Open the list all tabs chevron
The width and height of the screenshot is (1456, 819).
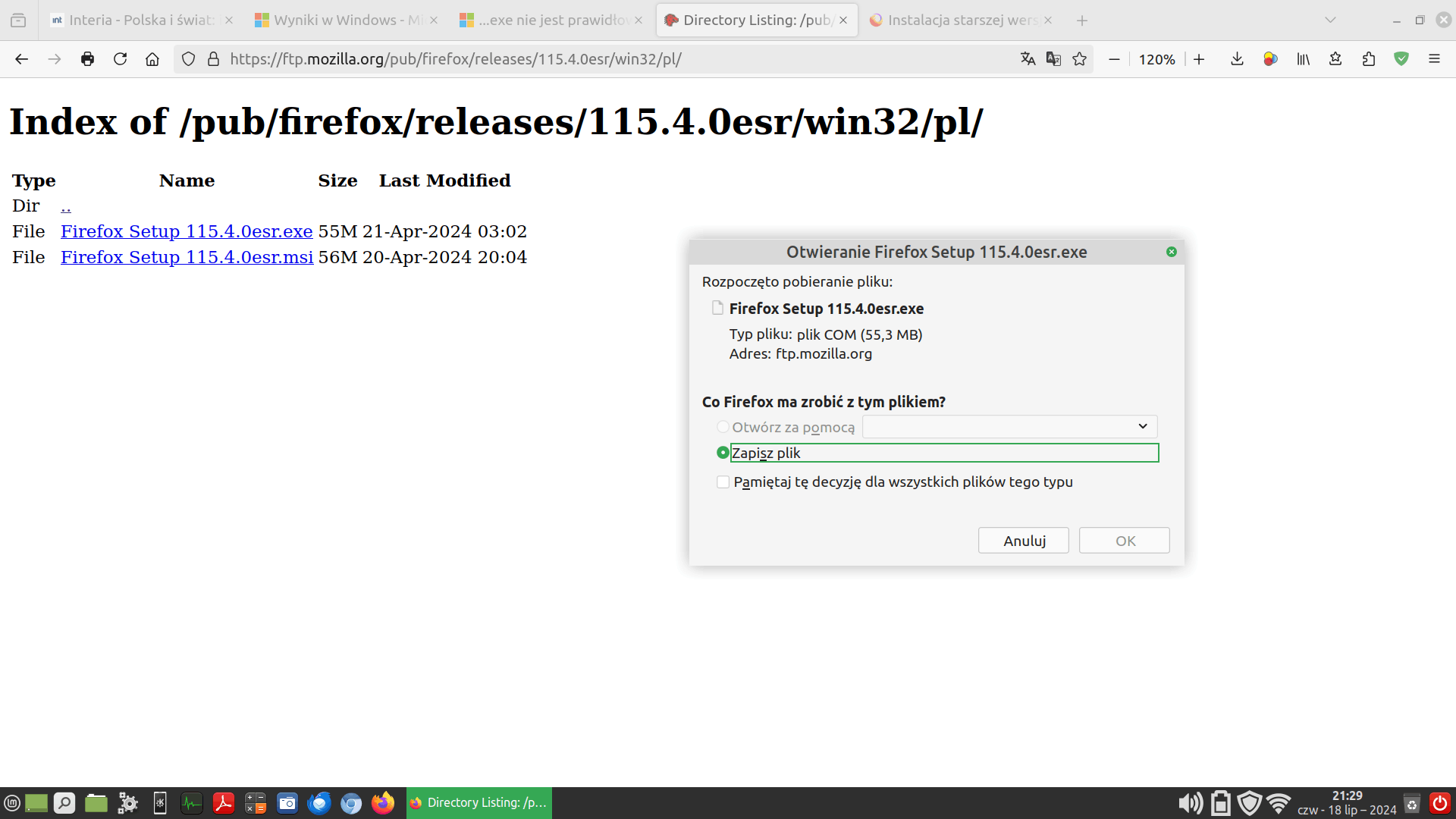coord(1330,20)
